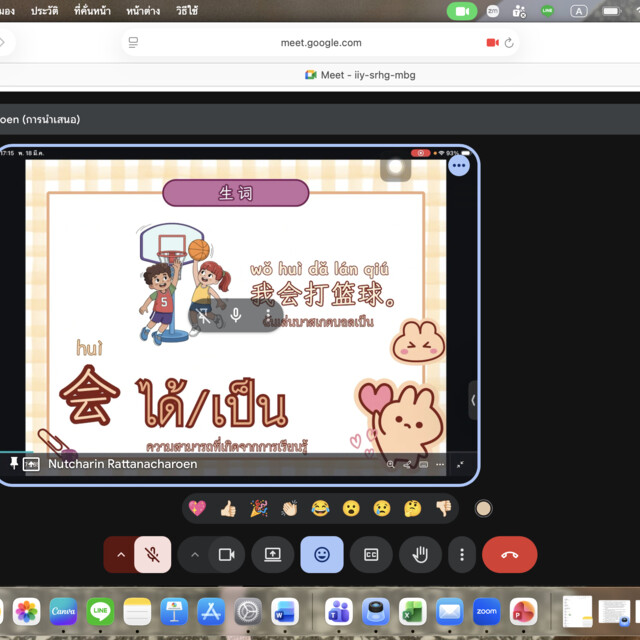Viewport: 640px width, 640px height.
Task: Unpin the presentation using pin icon
Action: pyautogui.click(x=14, y=464)
